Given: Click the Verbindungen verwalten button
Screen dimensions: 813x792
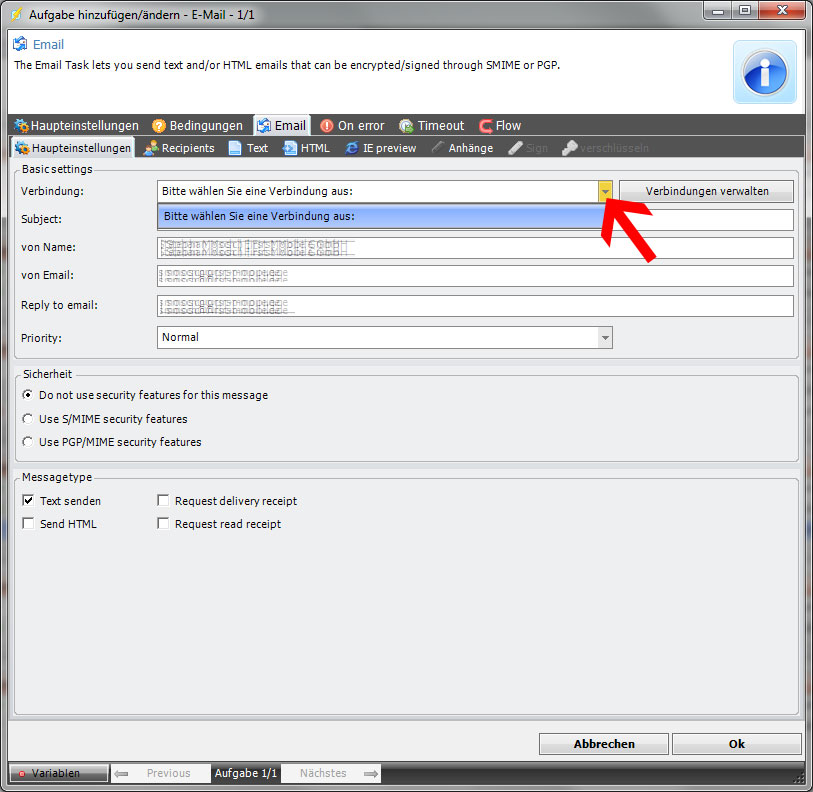Looking at the screenshot, I should [x=706, y=191].
